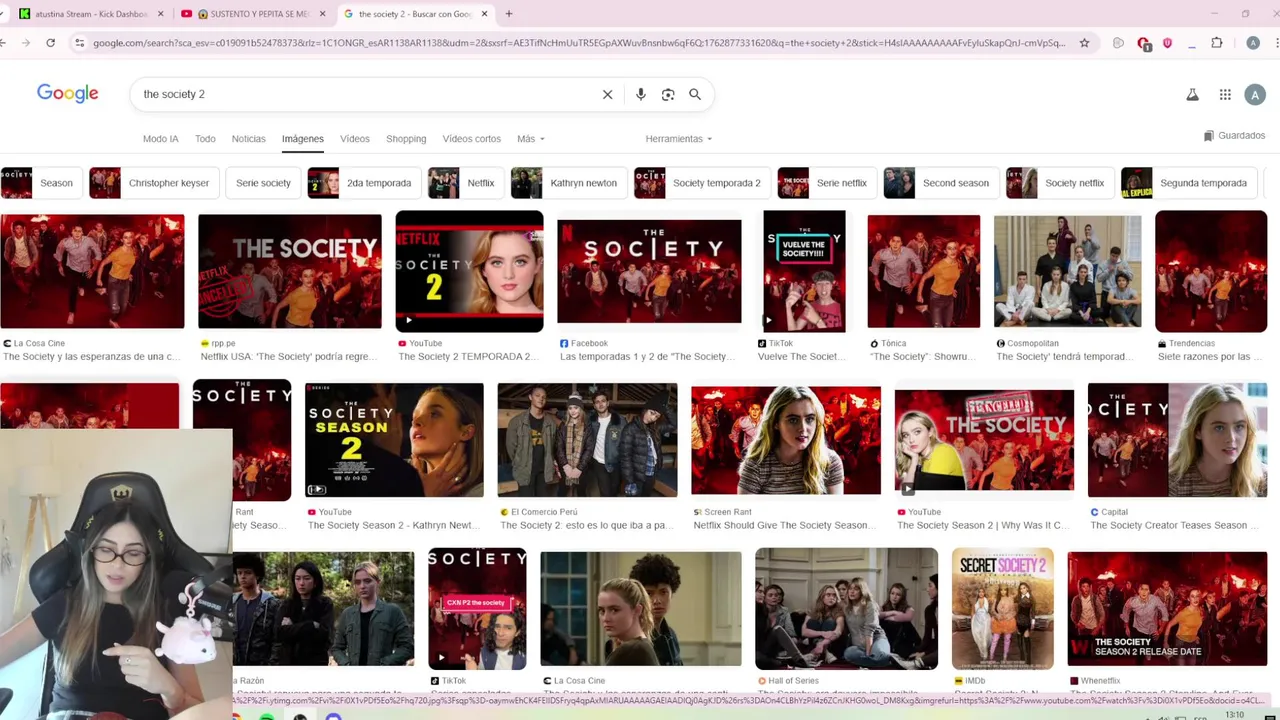Viewport: 1280px width, 720px height.
Task: Bookmark this page with star icon
Action: point(1084,43)
